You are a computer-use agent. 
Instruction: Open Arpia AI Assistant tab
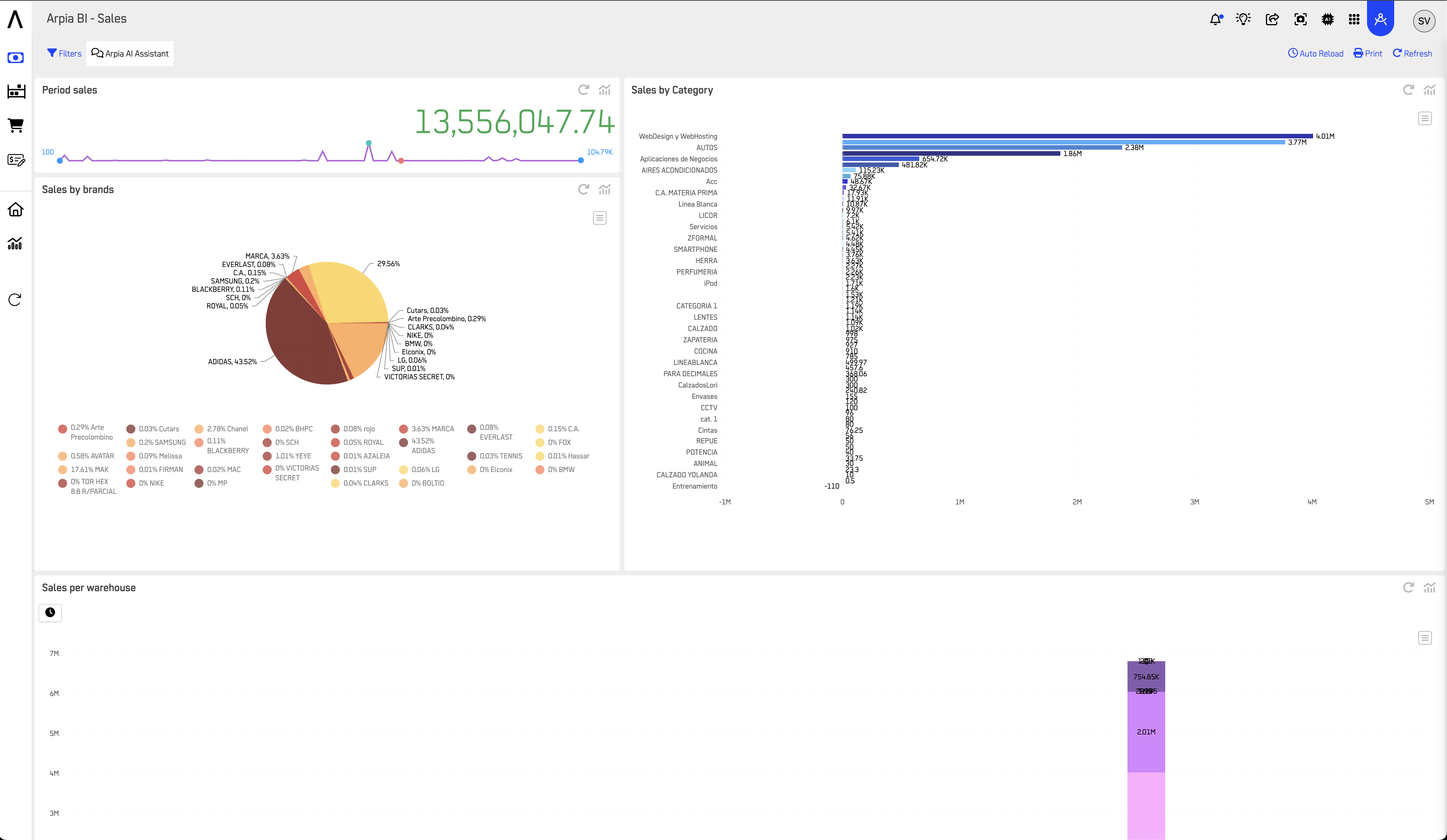tap(130, 54)
